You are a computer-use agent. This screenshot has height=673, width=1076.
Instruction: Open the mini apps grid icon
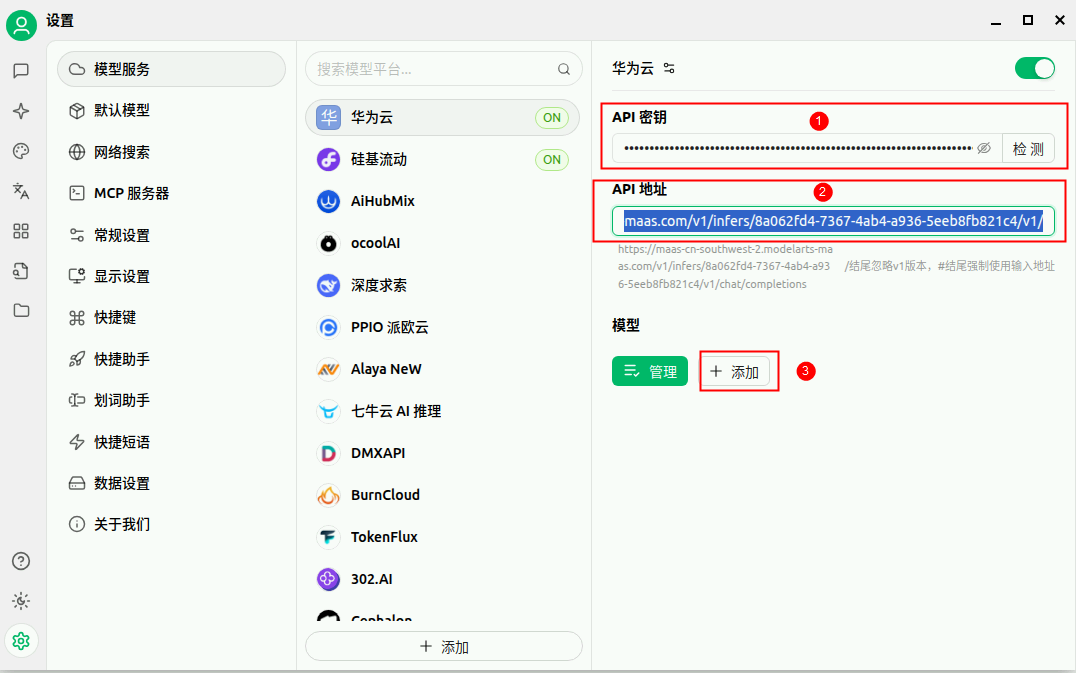tap(21, 231)
